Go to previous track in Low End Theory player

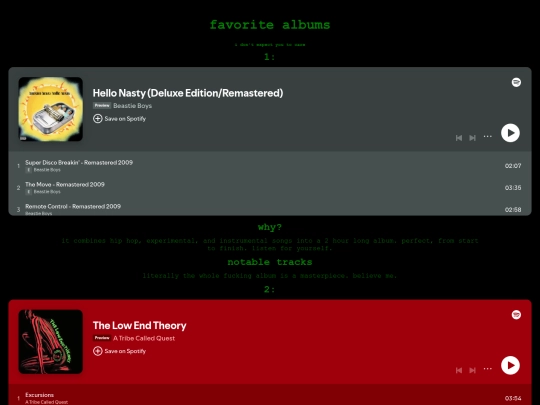click(459, 370)
